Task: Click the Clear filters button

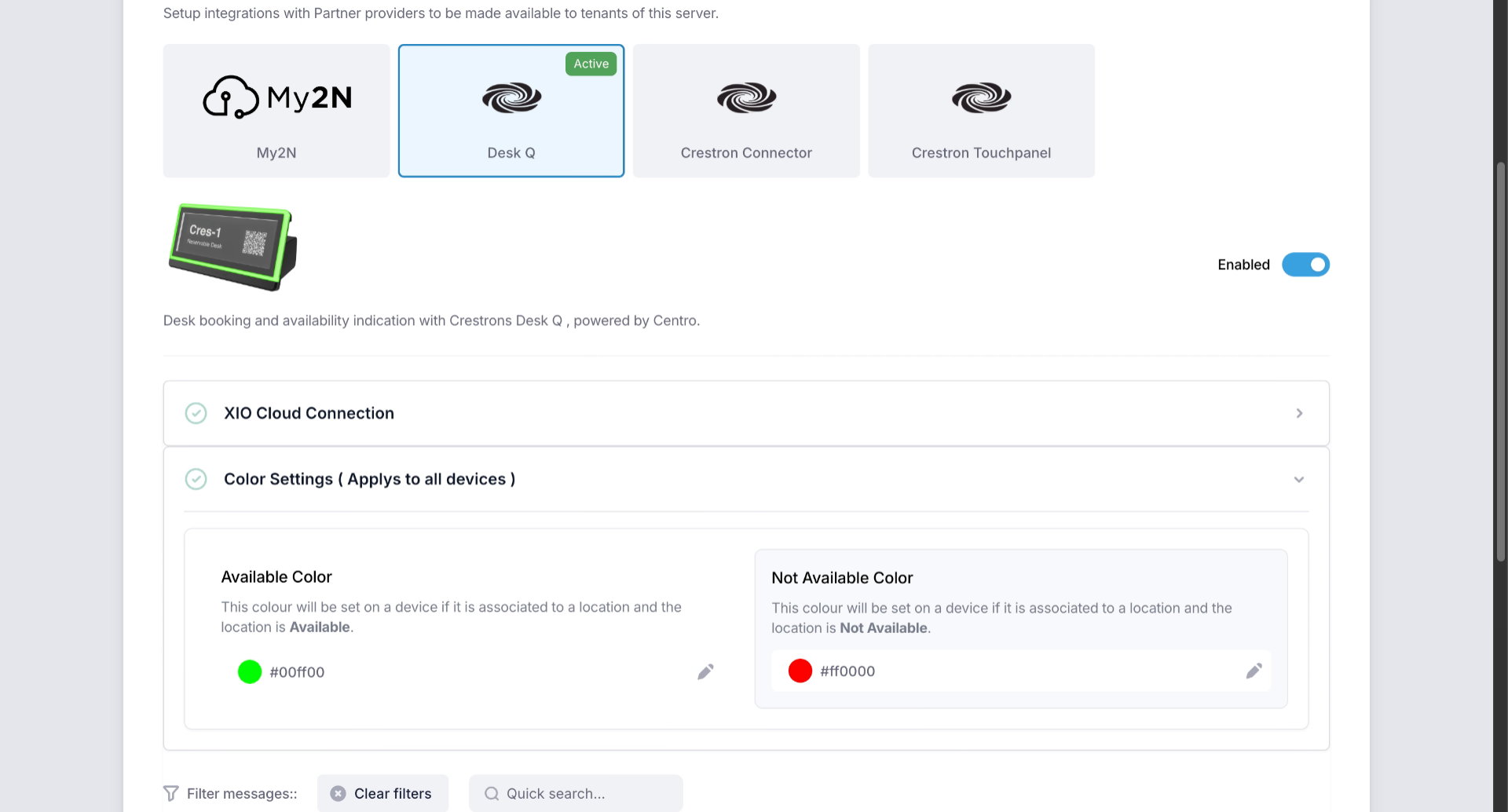Action: (382, 793)
